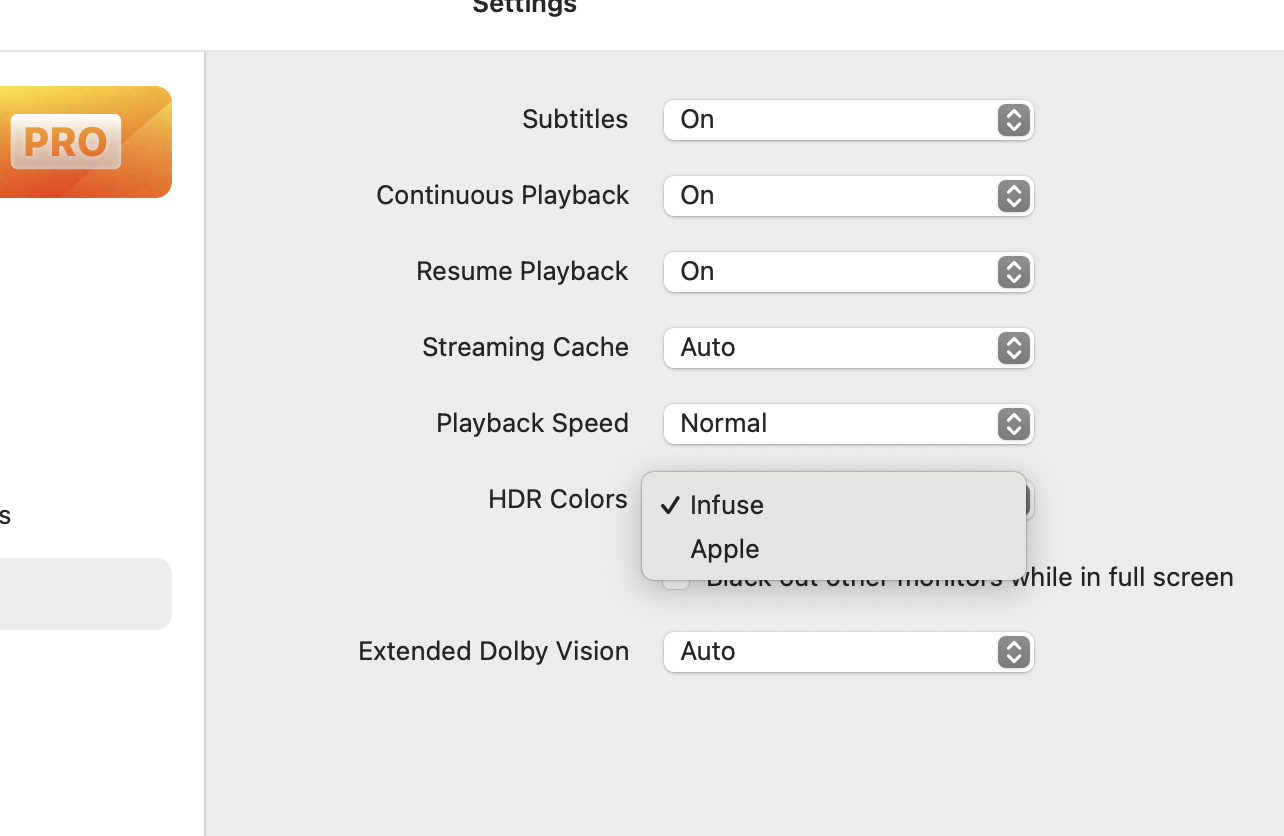Choose Apple from HDR Colors menu
The height and width of the screenshot is (836, 1284).
coord(725,549)
